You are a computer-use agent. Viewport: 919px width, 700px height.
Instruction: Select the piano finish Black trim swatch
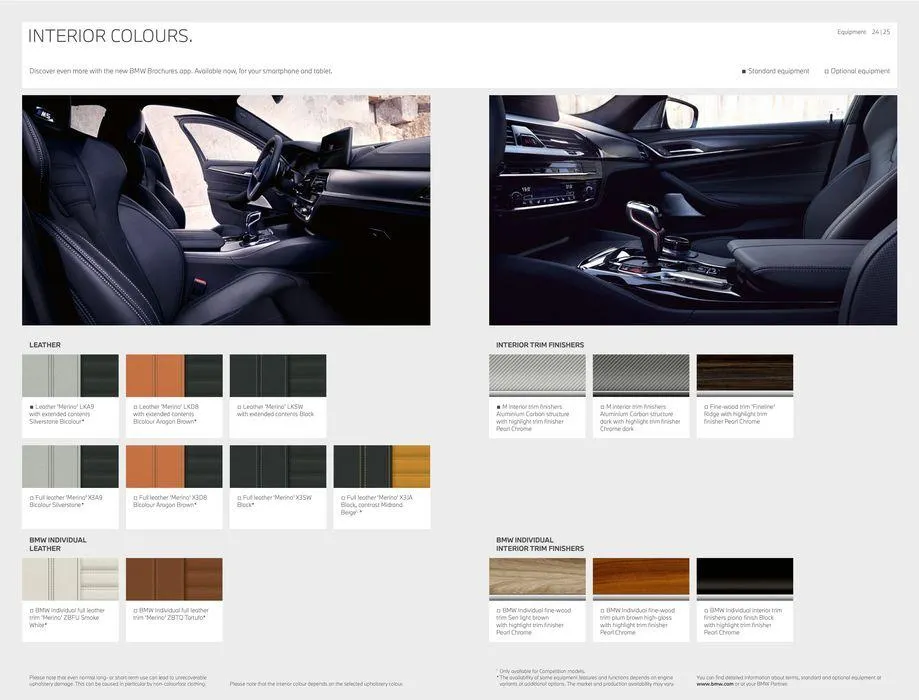click(745, 579)
